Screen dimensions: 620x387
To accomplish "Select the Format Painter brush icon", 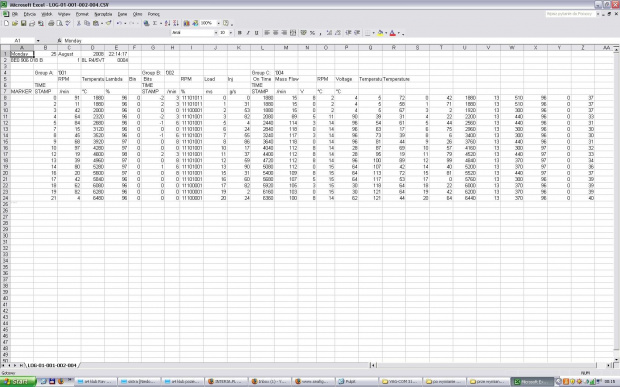I will tap(108, 23).
